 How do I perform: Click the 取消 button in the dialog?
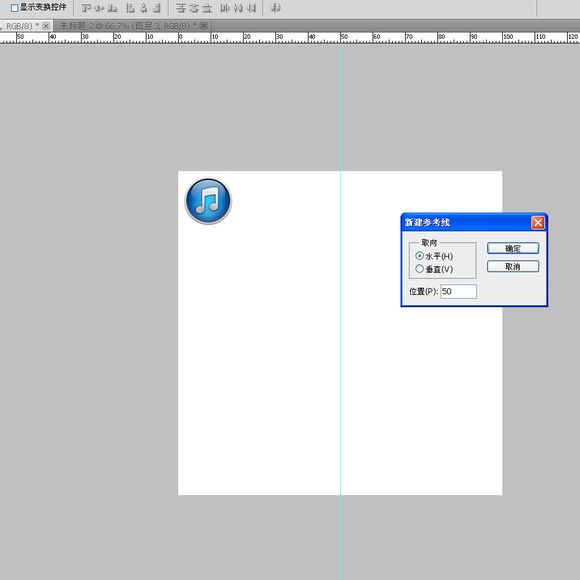[x=513, y=266]
